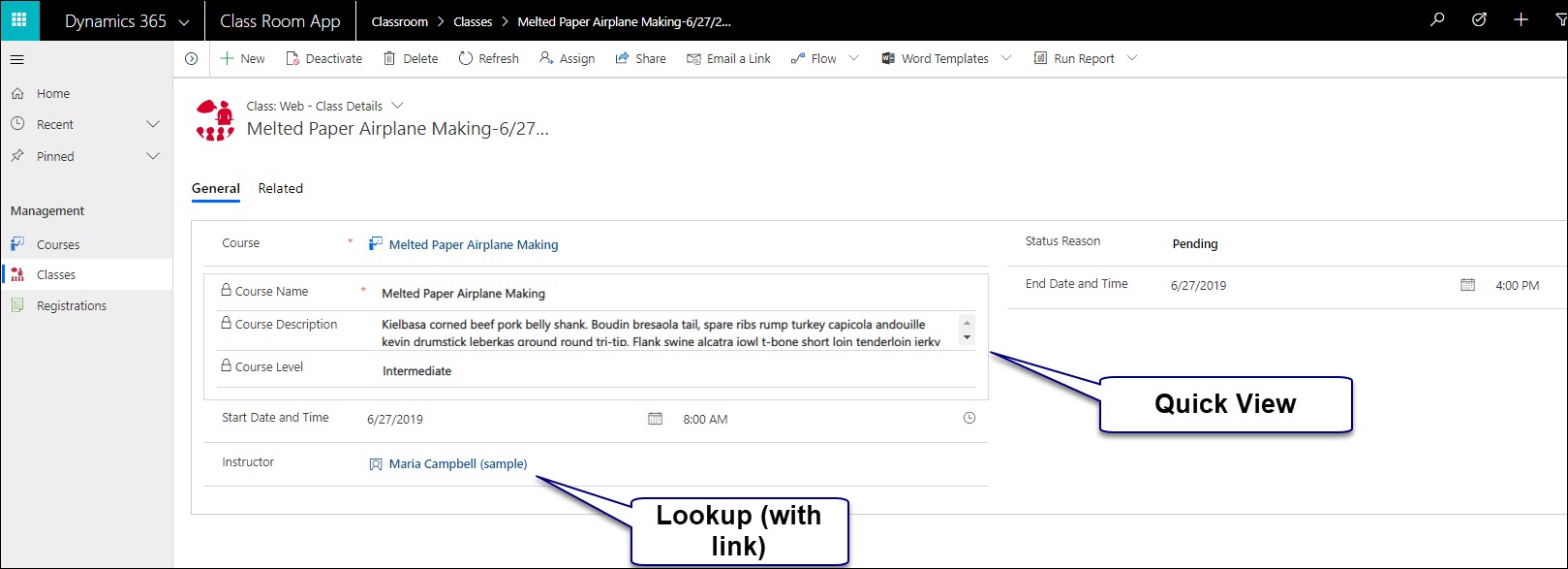Open the Melted Paper Airplane Making course link
Viewport: 1568px width, 569px height.
[x=473, y=245]
